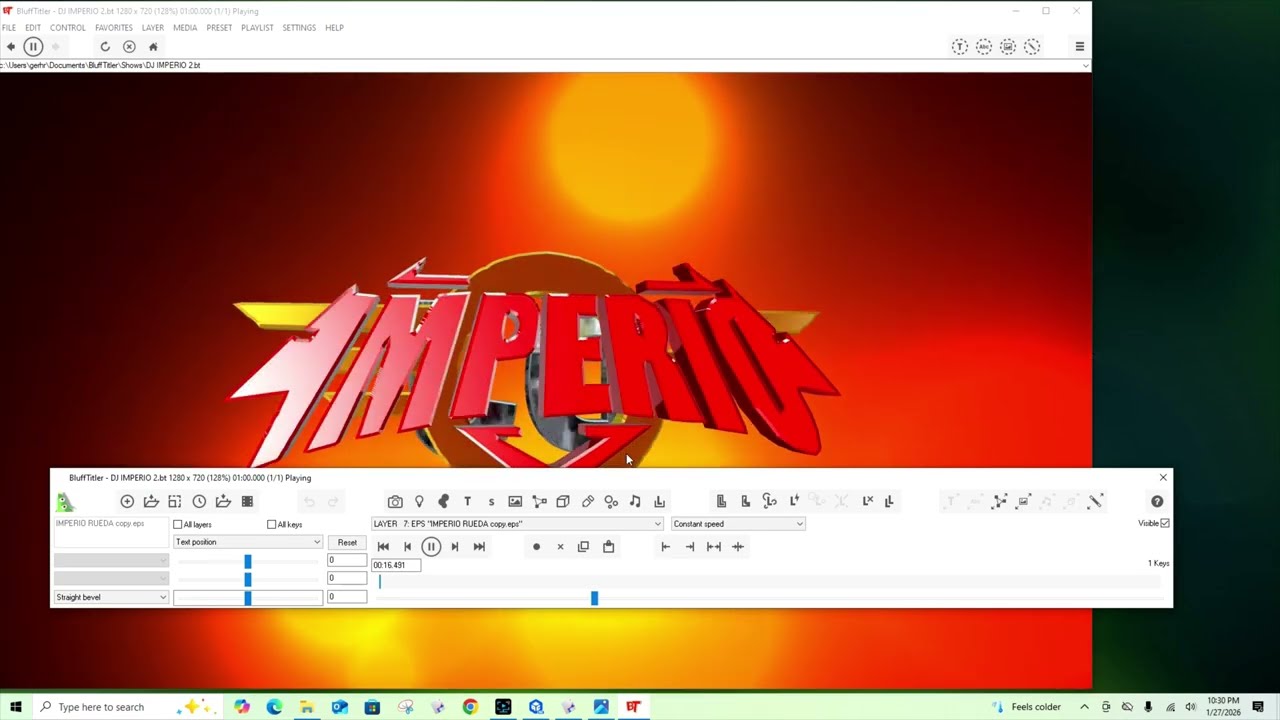1280x720 pixels.
Task: Click the delete layer L-x icon
Action: (867, 501)
